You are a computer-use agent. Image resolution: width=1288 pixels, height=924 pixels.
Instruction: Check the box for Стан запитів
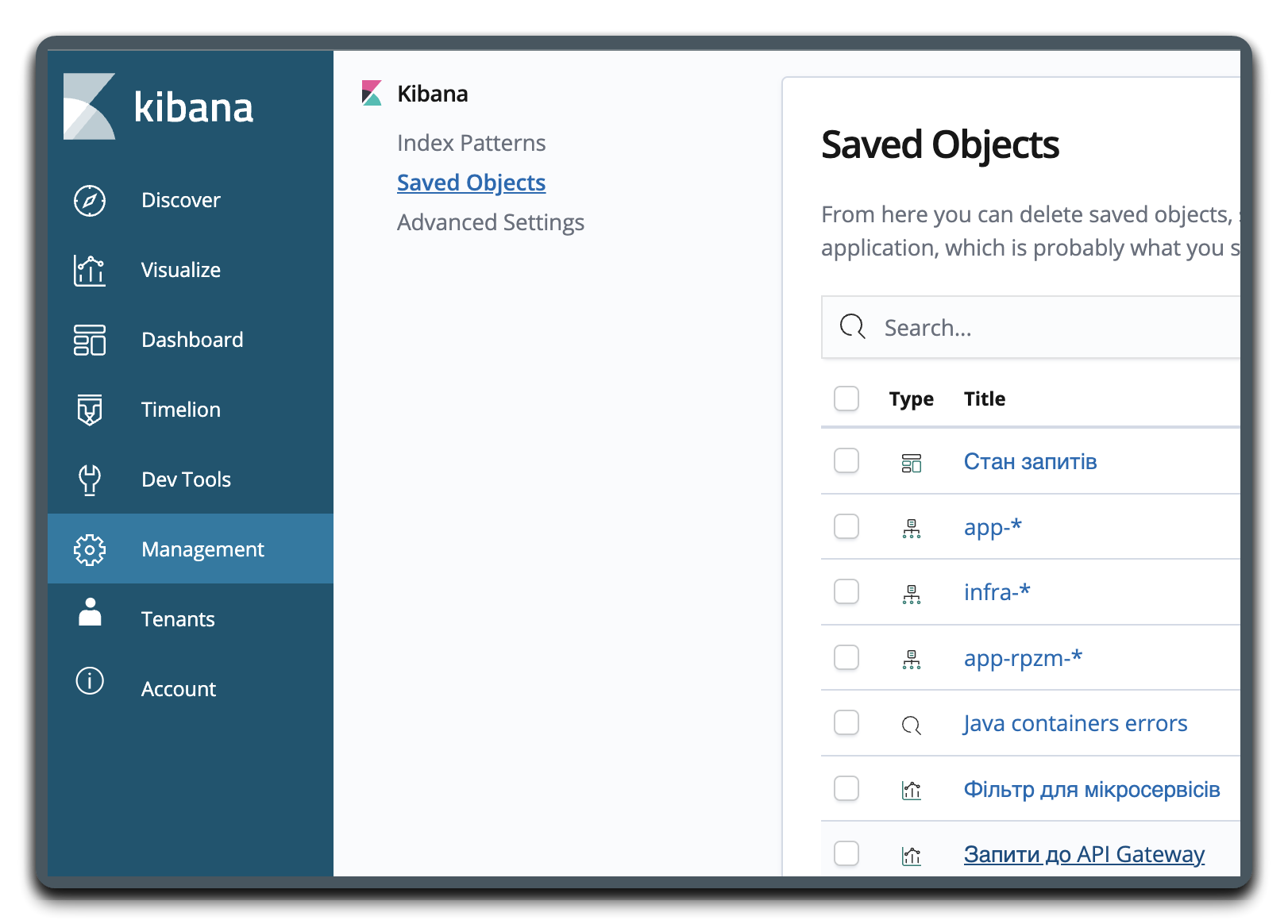coord(846,460)
